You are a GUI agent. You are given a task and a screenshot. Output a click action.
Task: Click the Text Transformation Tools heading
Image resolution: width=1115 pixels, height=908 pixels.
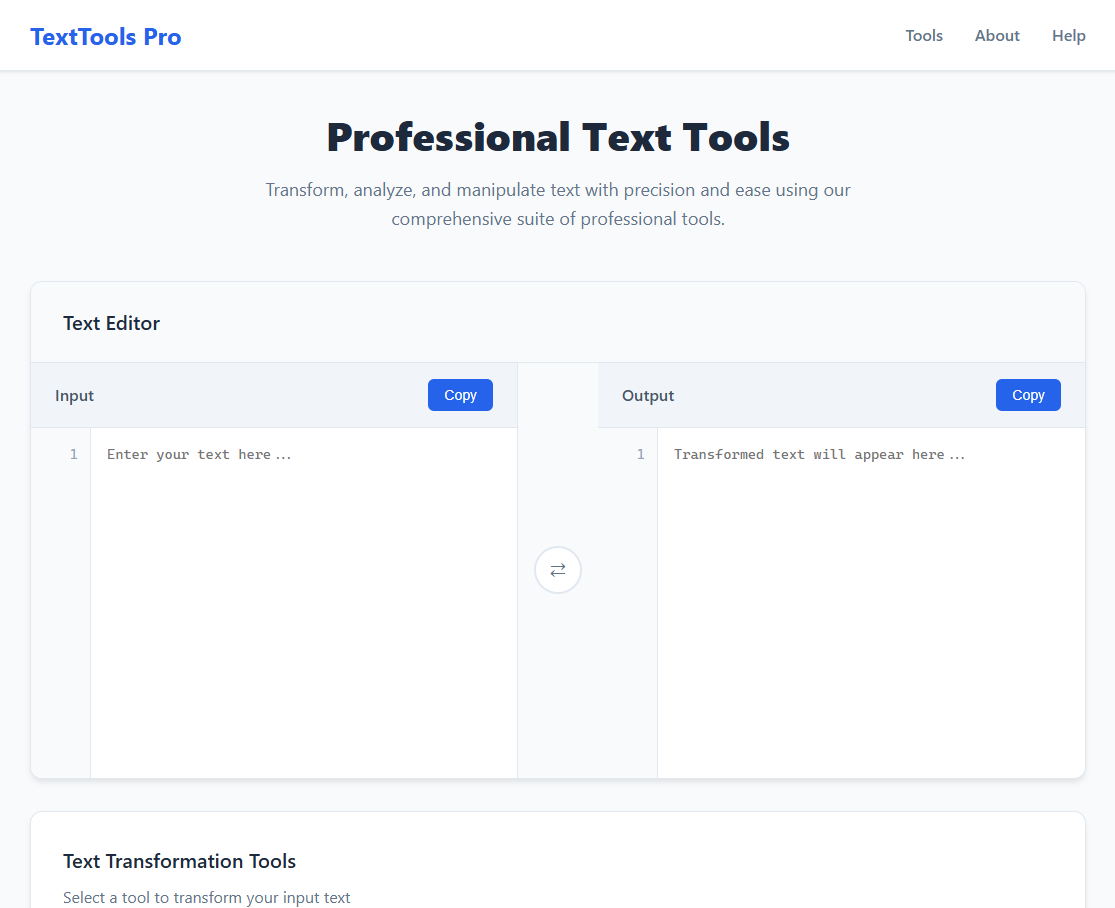[x=180, y=861]
